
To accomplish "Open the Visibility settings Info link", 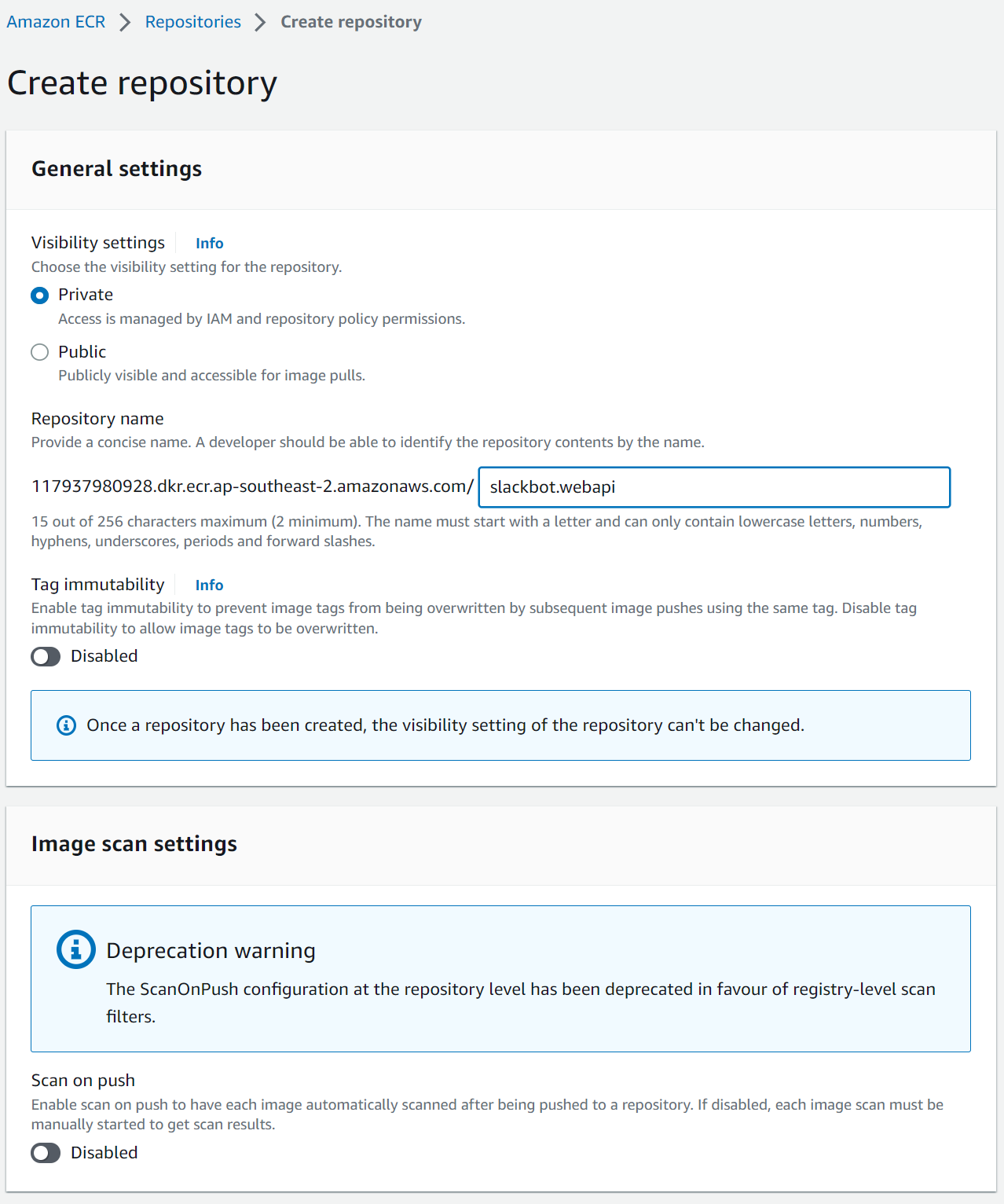I will tap(209, 243).
